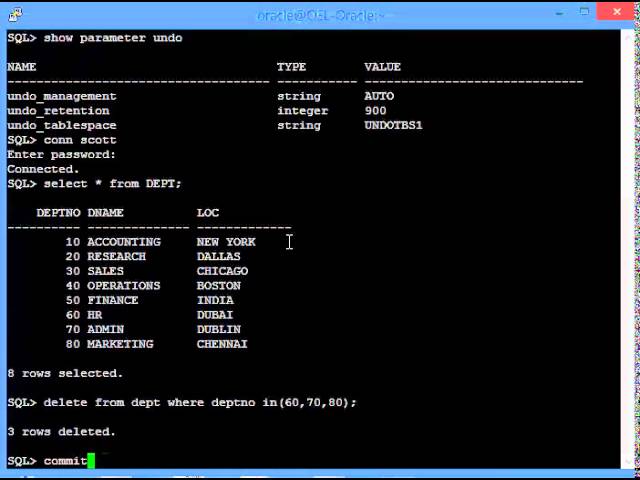The width and height of the screenshot is (640, 480).
Task: Click the BOSTON location
Action: click(219, 286)
